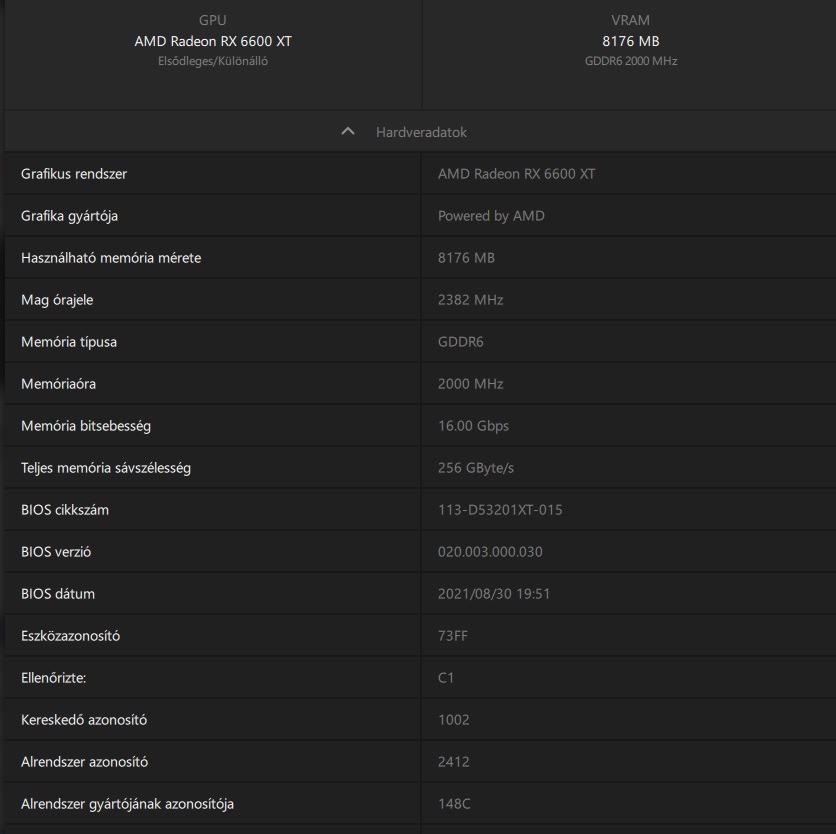Click the Mag órajele 2382 MHz value

(x=470, y=300)
